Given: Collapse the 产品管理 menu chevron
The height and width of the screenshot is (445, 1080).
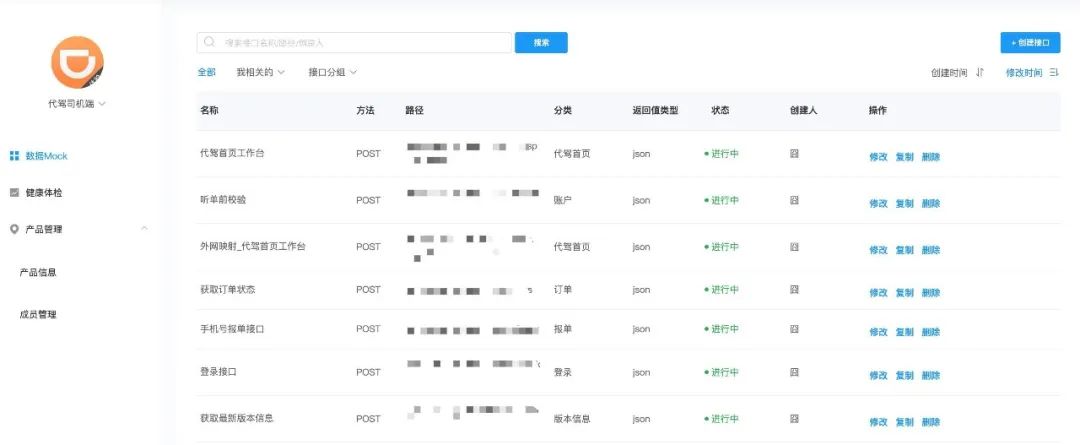Looking at the screenshot, I should pos(144,229).
